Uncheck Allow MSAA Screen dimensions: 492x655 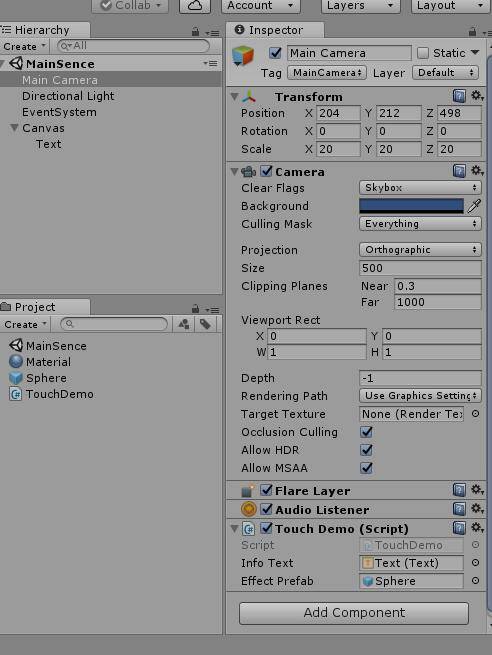point(366,468)
